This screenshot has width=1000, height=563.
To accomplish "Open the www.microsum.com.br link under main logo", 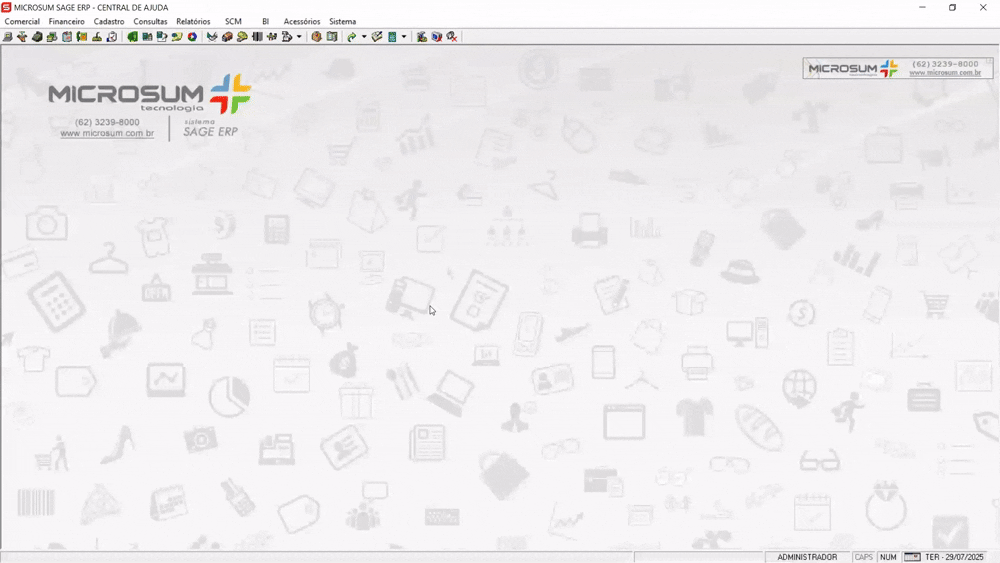I will point(107,133).
